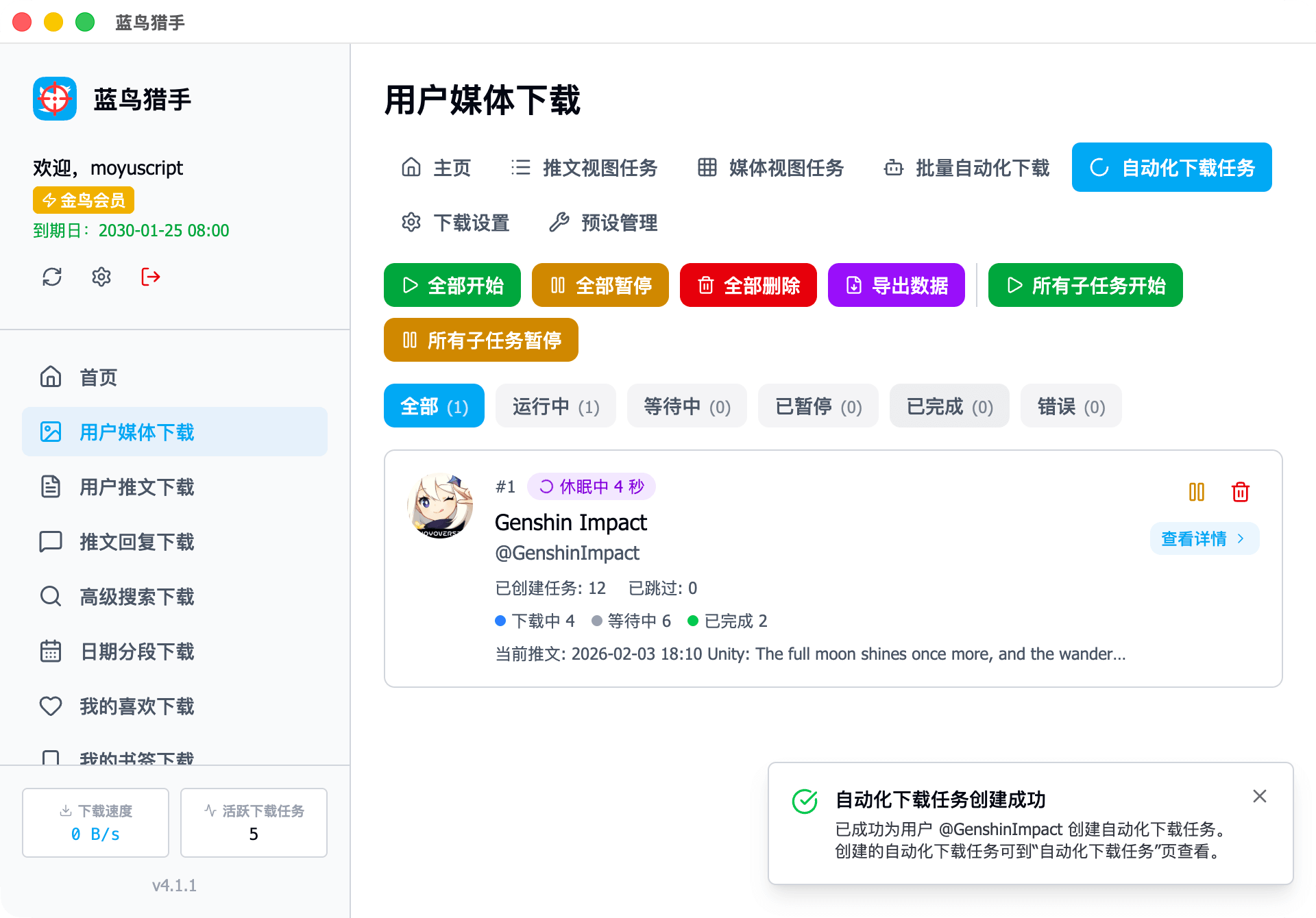Click the refresh icon under membership info

[52, 277]
